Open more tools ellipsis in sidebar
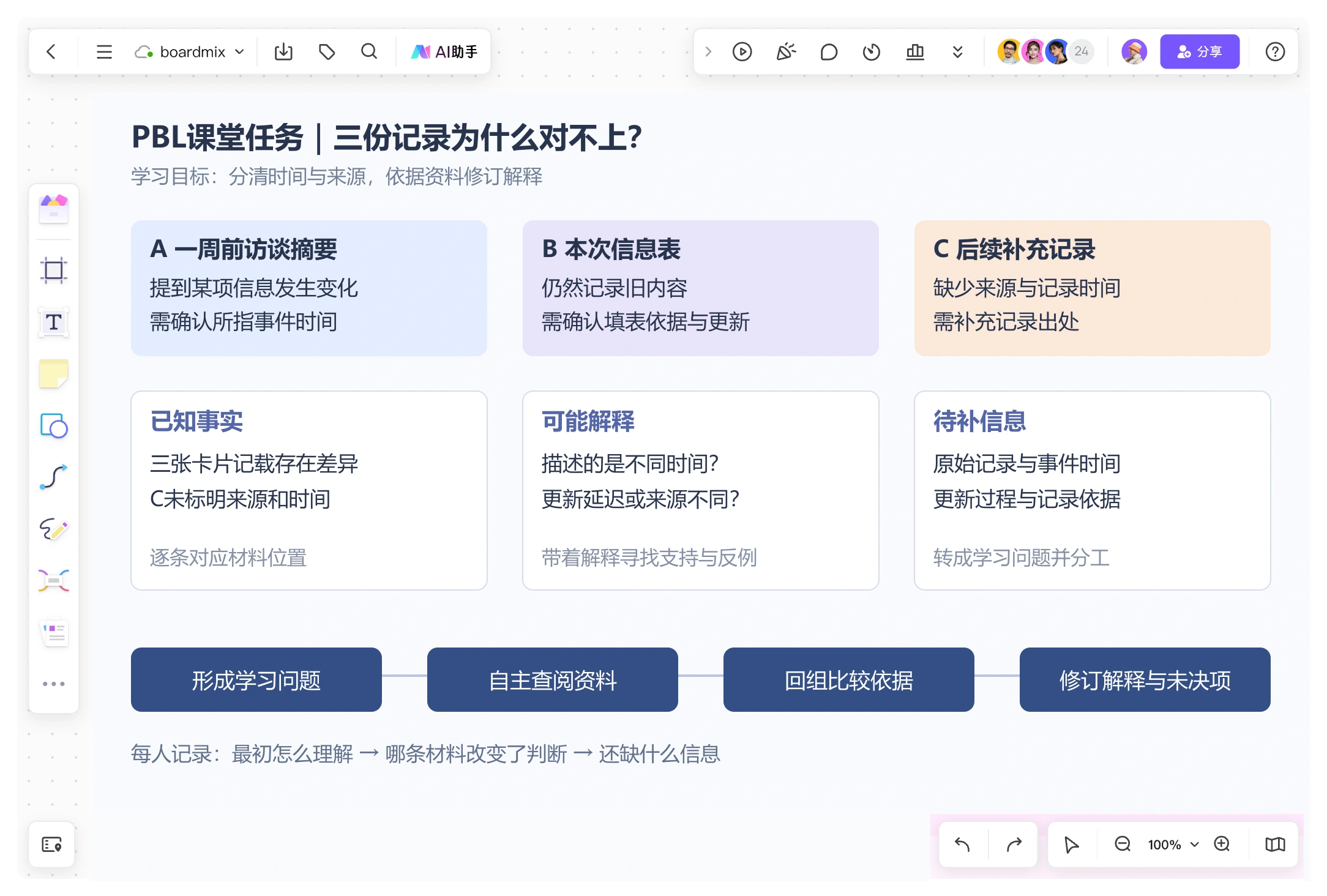Image resolution: width=1327 pixels, height=896 pixels. 54,684
